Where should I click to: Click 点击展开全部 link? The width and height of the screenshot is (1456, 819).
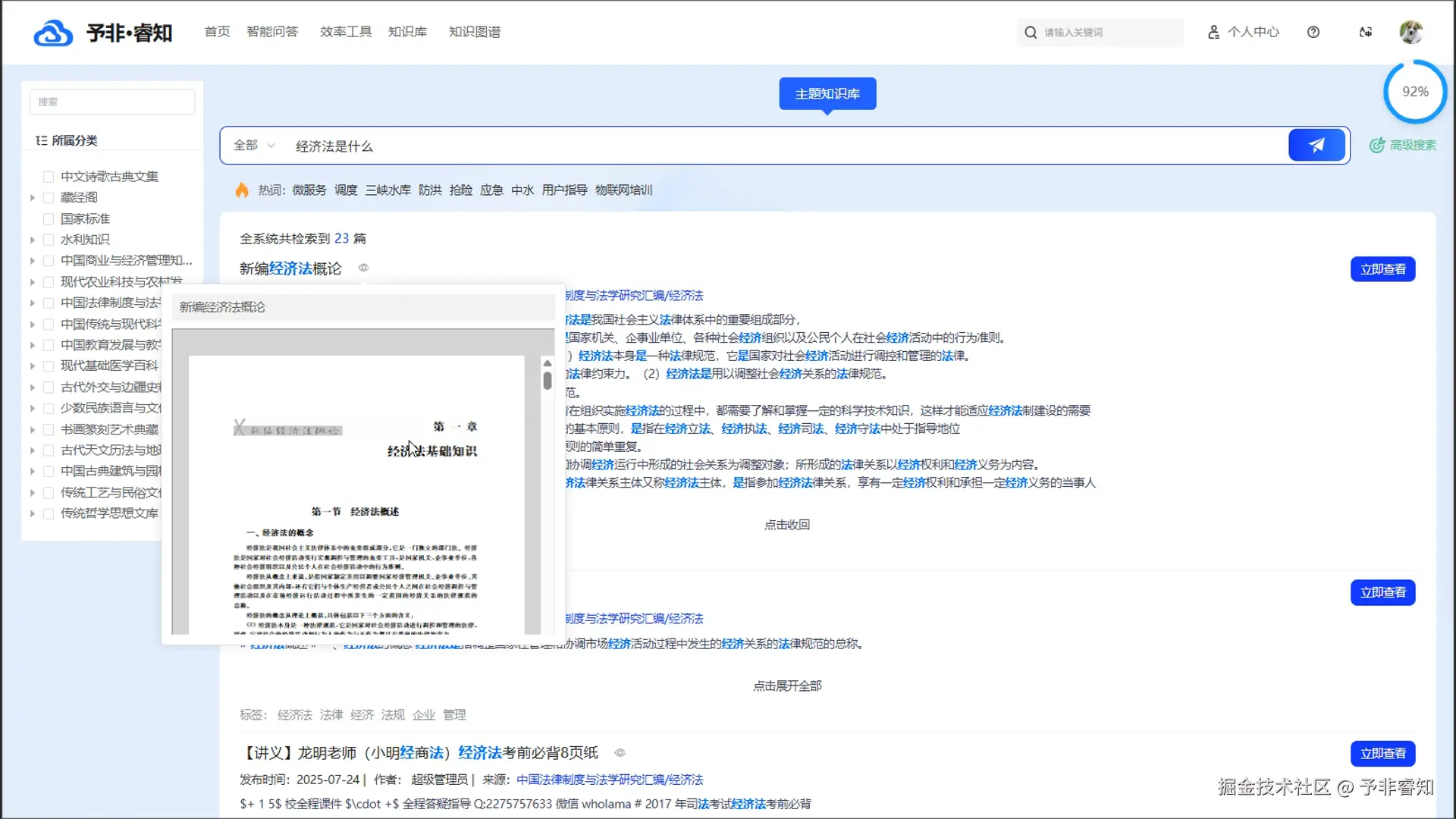click(787, 686)
